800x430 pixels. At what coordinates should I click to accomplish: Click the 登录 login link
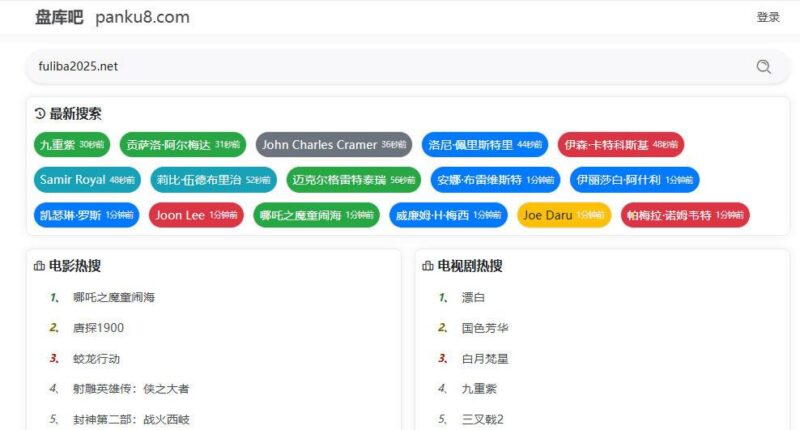click(768, 17)
